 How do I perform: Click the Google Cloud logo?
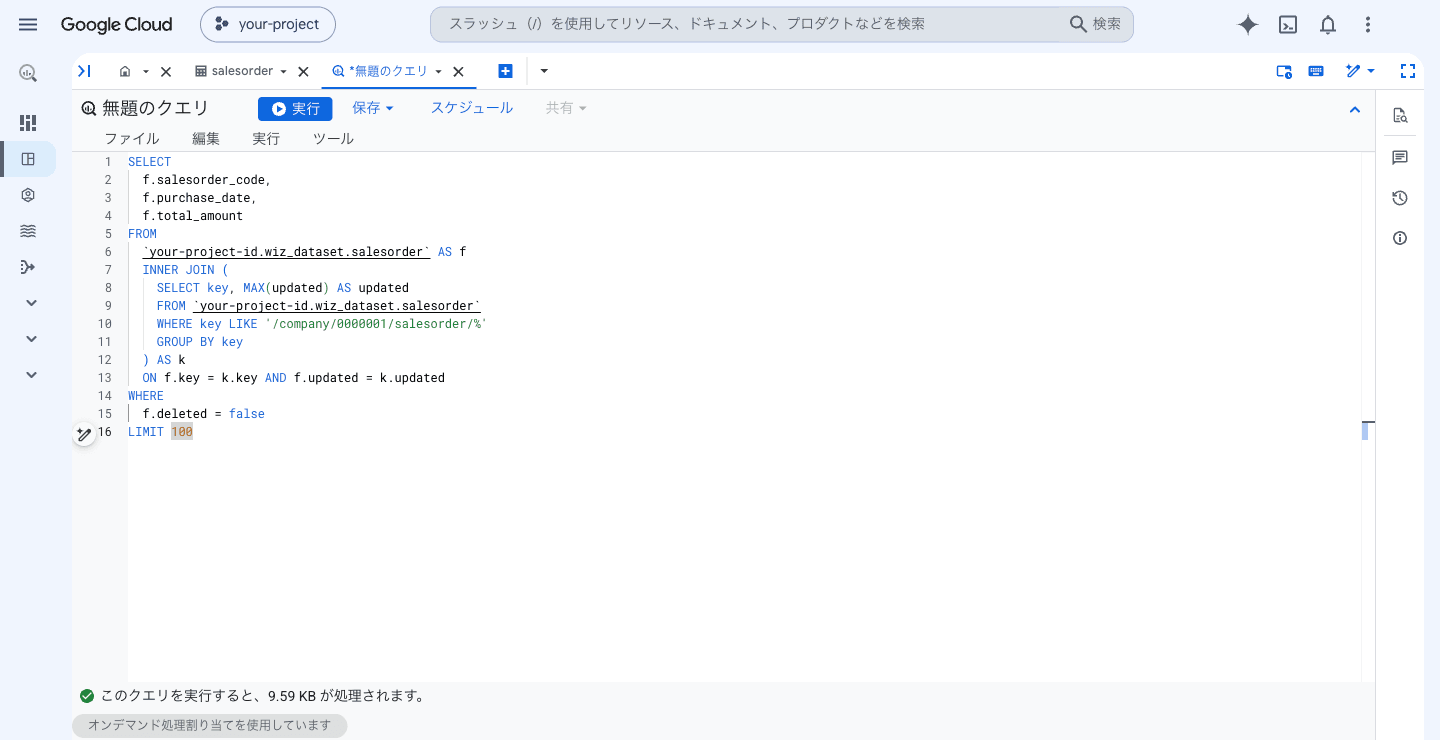pos(116,25)
